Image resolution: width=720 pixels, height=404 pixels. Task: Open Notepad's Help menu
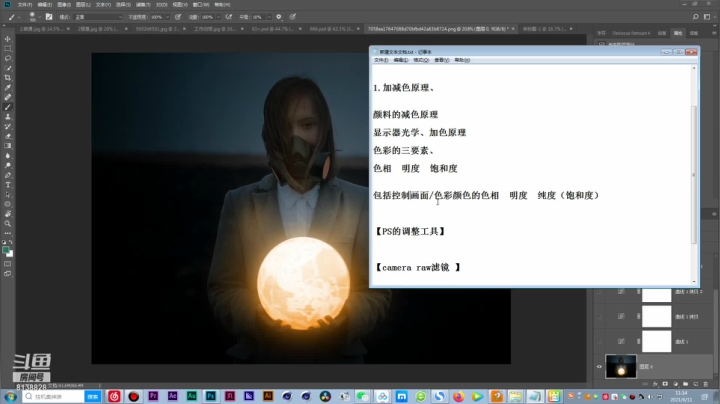pyautogui.click(x=462, y=60)
